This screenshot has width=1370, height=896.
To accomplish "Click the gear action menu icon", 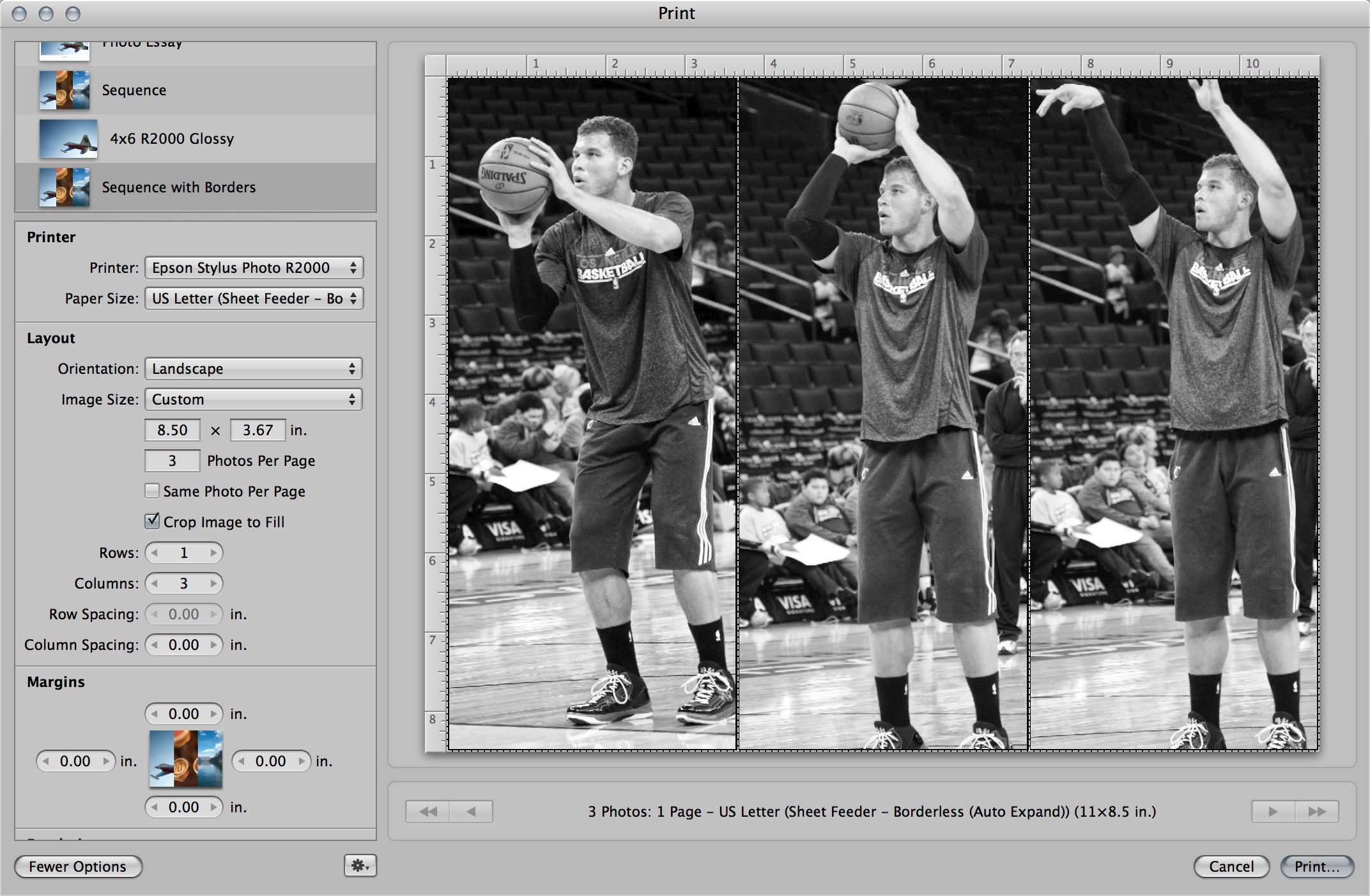I will pyautogui.click(x=360, y=865).
